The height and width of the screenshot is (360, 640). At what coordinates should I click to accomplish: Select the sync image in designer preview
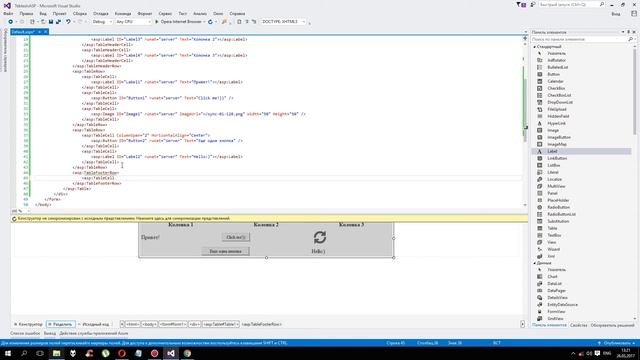pyautogui.click(x=320, y=237)
